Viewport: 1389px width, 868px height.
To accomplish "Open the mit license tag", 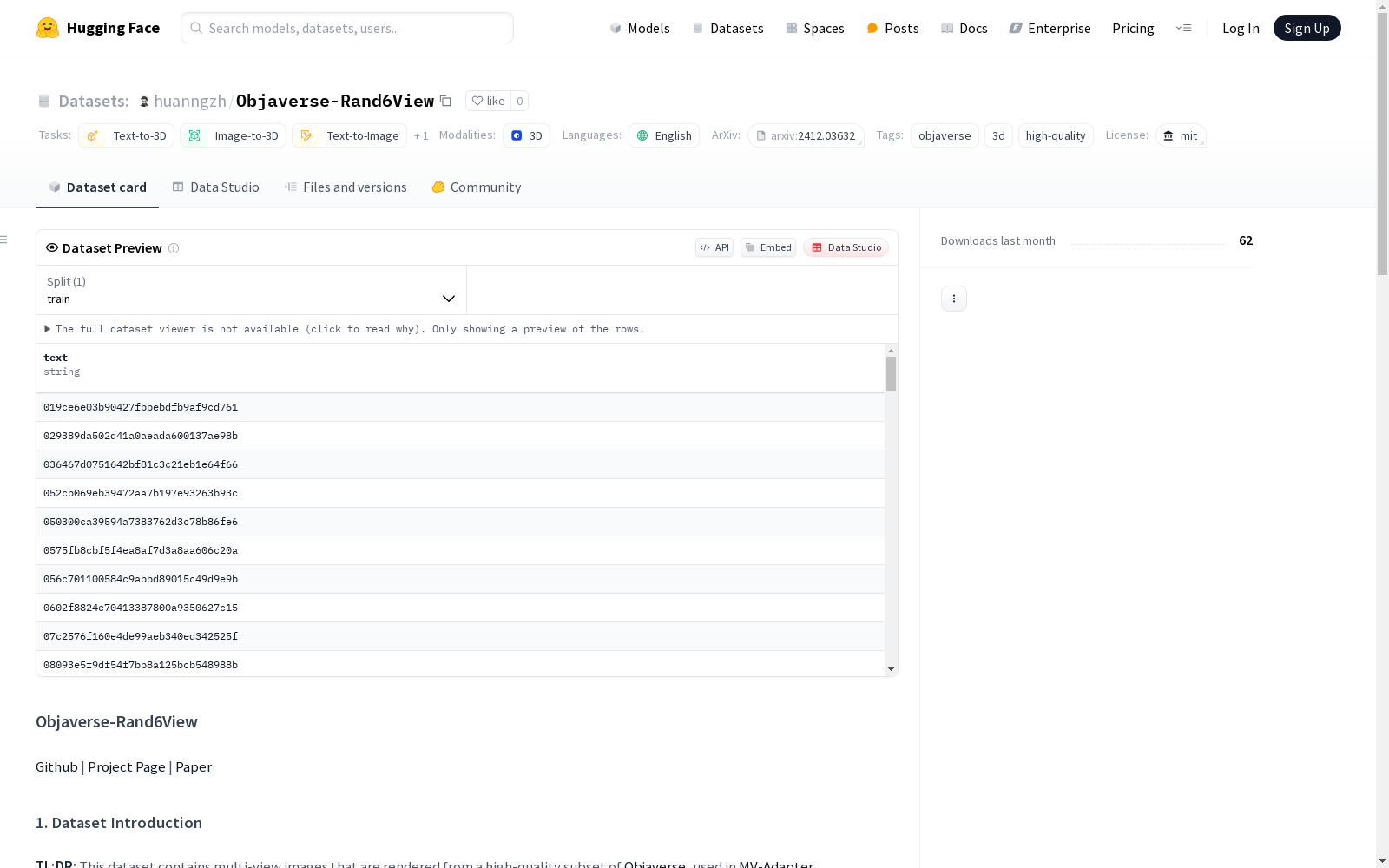I will tap(1181, 135).
